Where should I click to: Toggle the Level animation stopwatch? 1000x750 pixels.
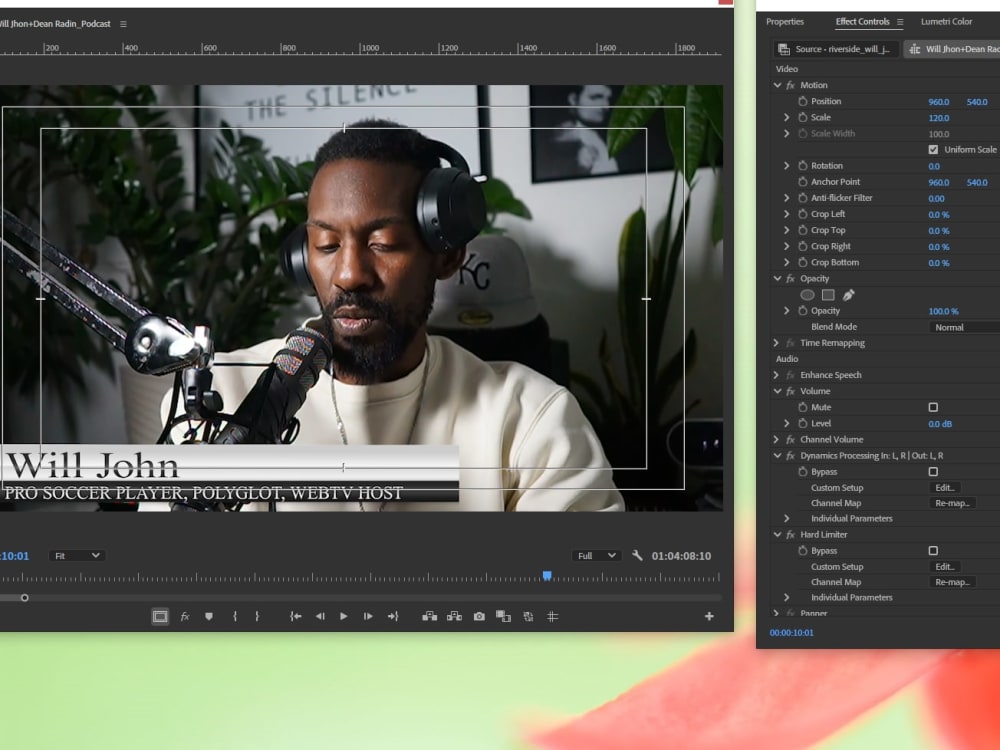coord(803,423)
